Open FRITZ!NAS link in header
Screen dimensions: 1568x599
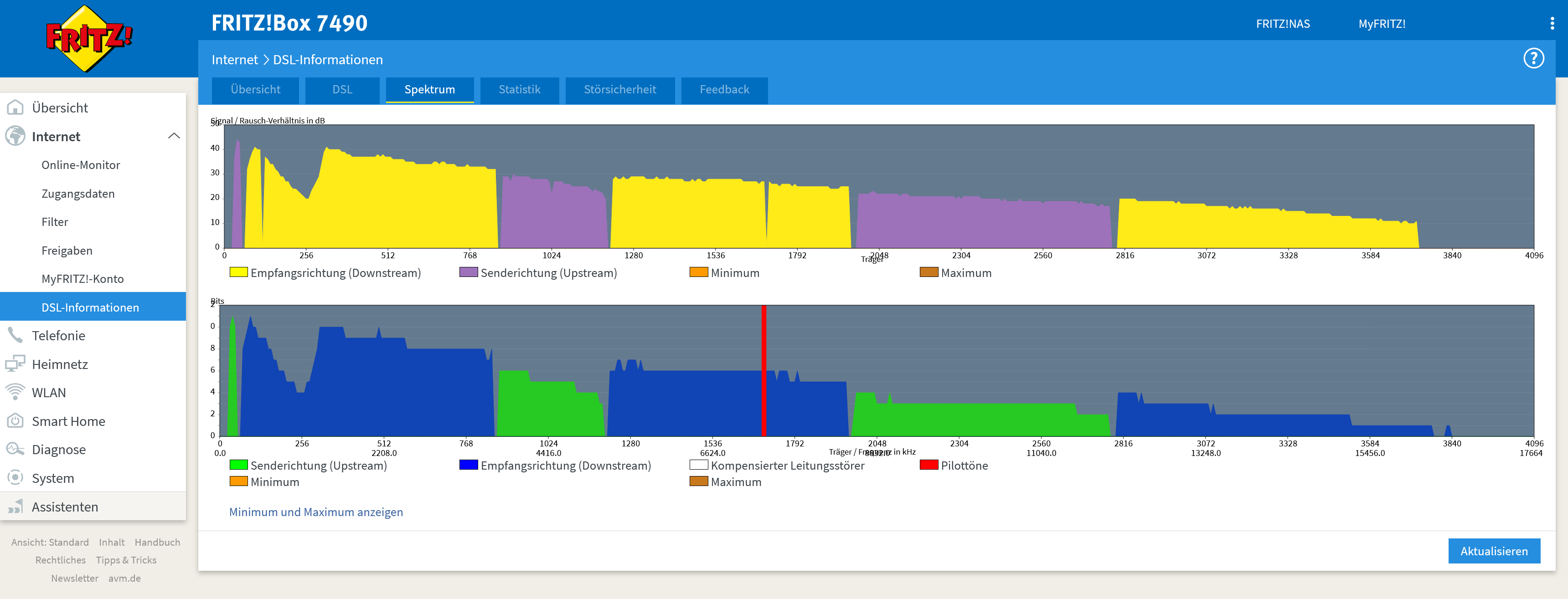point(1283,24)
